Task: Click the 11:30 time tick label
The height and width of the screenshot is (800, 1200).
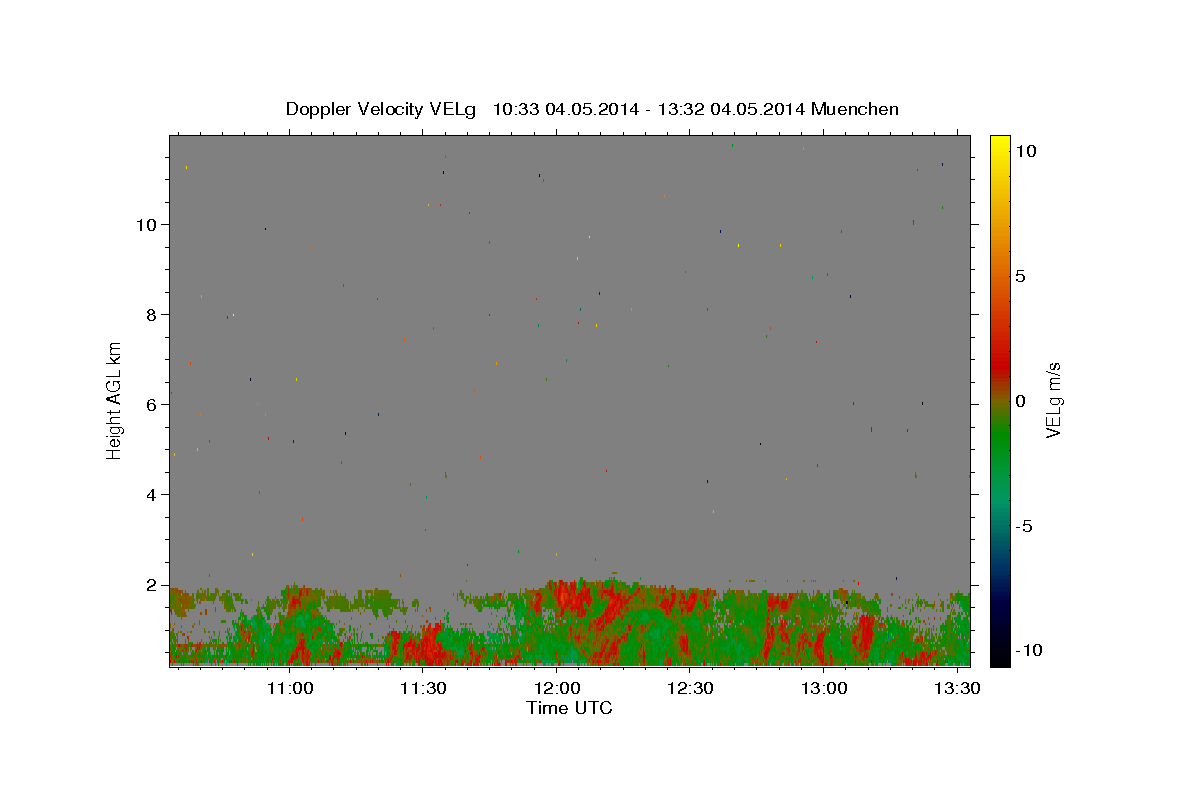Action: pyautogui.click(x=423, y=688)
